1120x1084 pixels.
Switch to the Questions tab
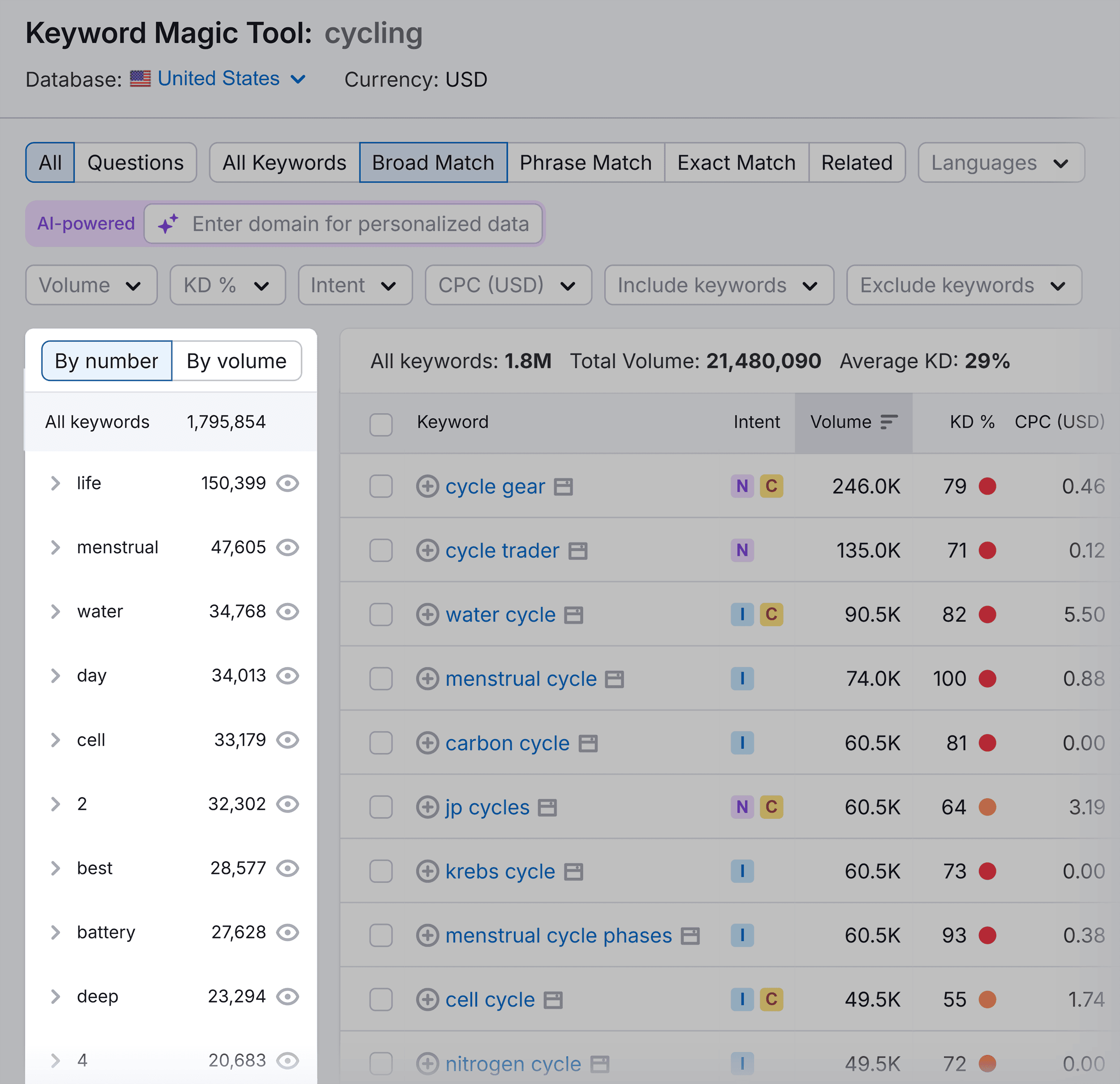pos(135,162)
